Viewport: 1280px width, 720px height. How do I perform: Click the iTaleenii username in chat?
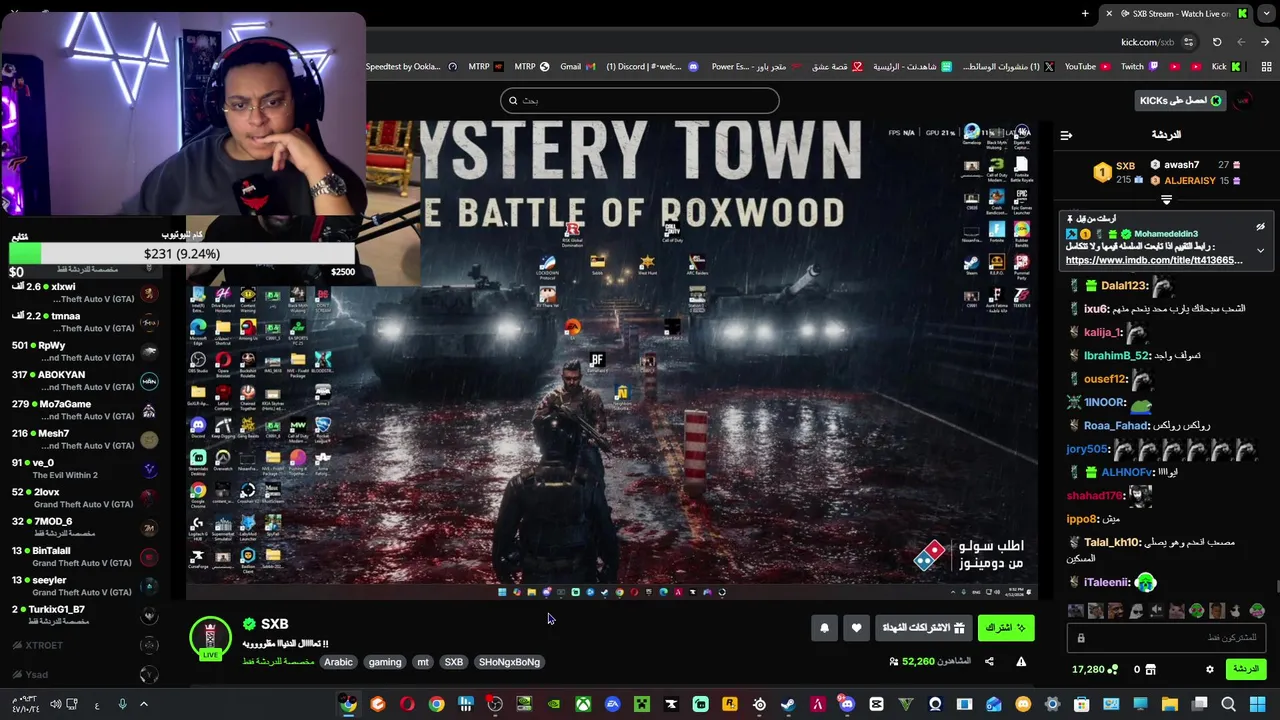coord(1107,582)
